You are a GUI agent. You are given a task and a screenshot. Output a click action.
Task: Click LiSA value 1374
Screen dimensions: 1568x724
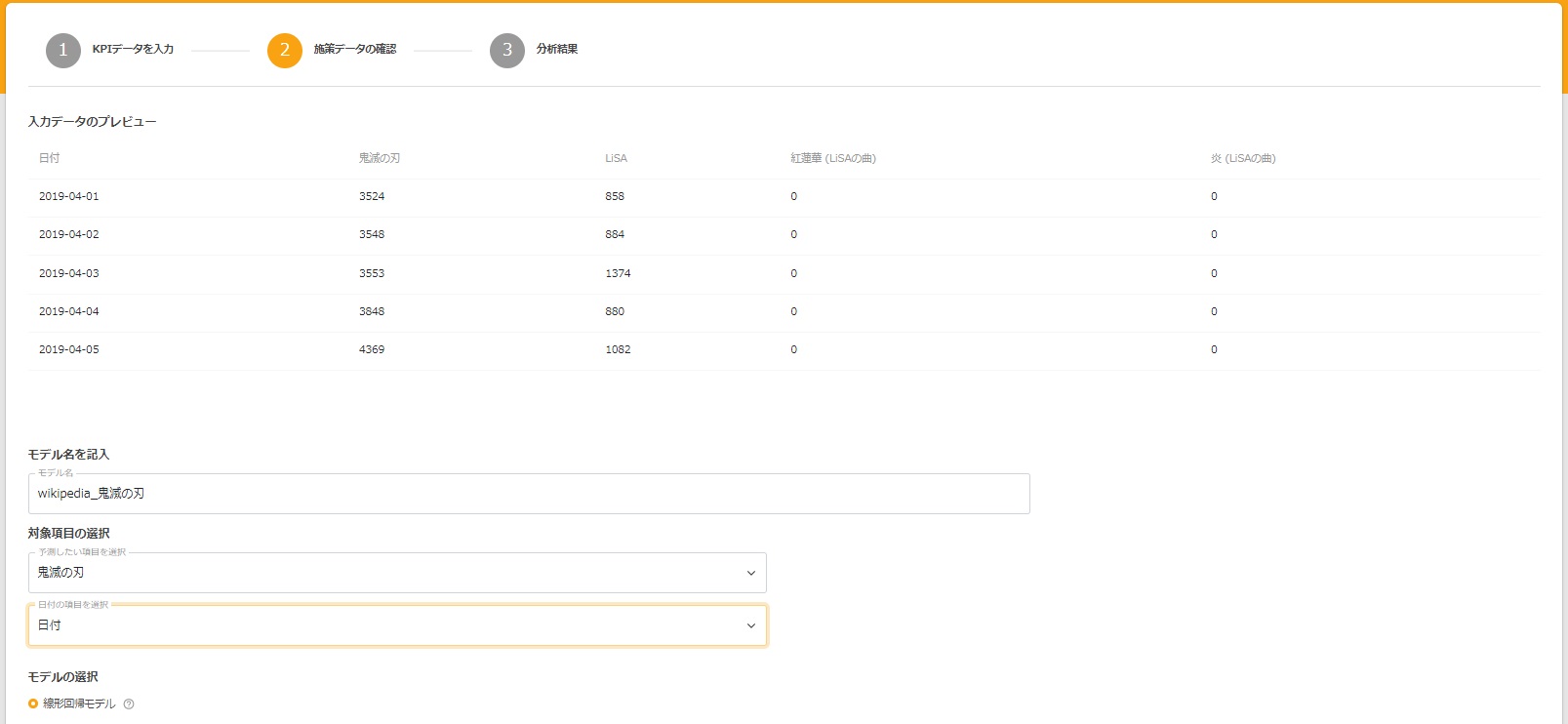point(618,273)
